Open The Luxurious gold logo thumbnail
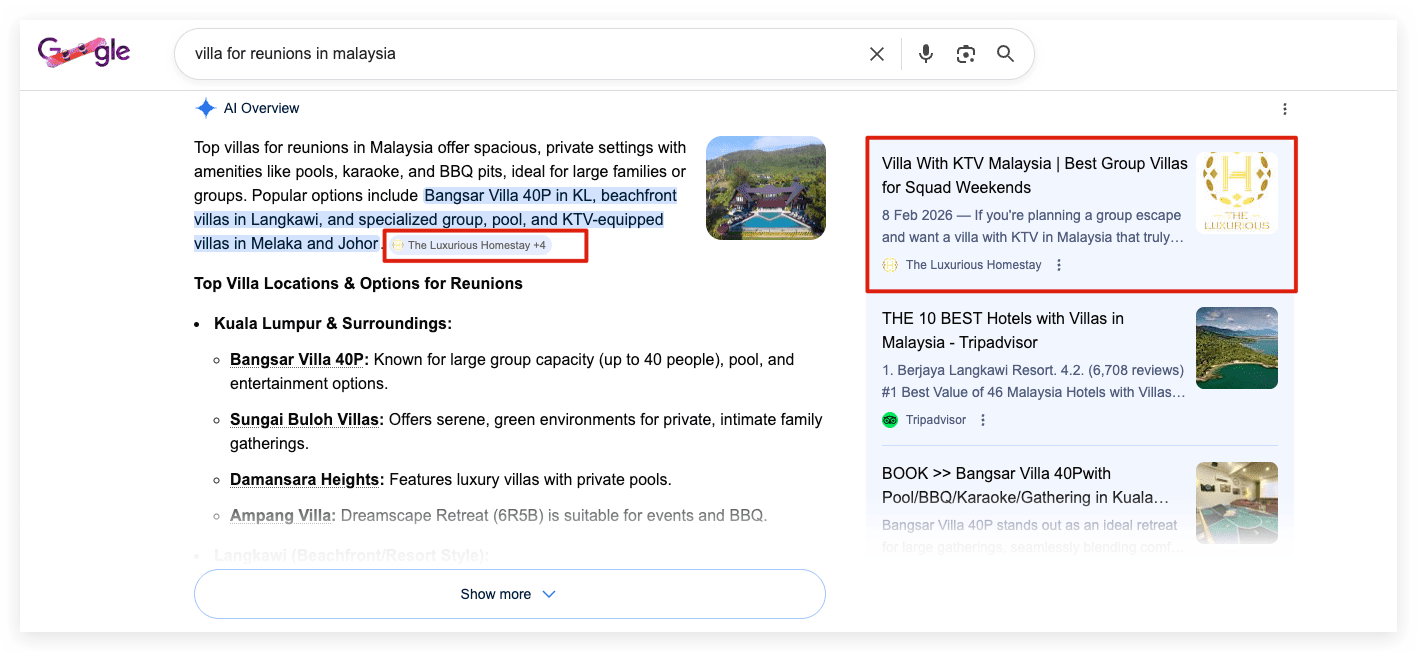1417x652 pixels. pos(1237,193)
